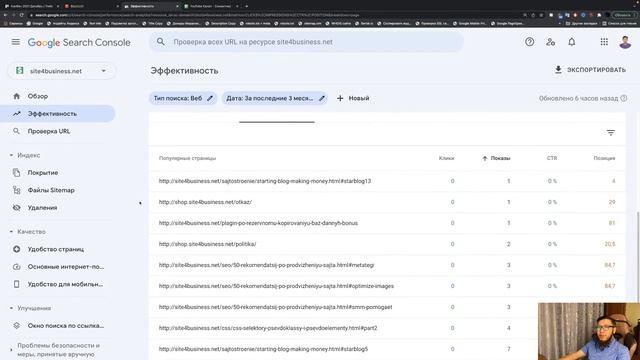Click the plus icon for new filter
Screen dimensions: 640x360
point(340,98)
